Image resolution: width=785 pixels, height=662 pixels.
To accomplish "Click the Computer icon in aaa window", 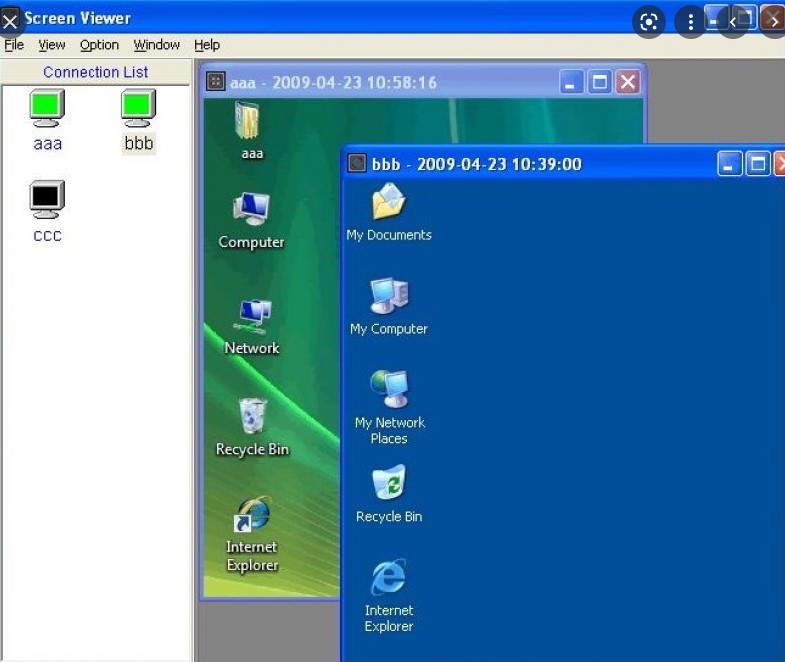I will coord(251,209).
